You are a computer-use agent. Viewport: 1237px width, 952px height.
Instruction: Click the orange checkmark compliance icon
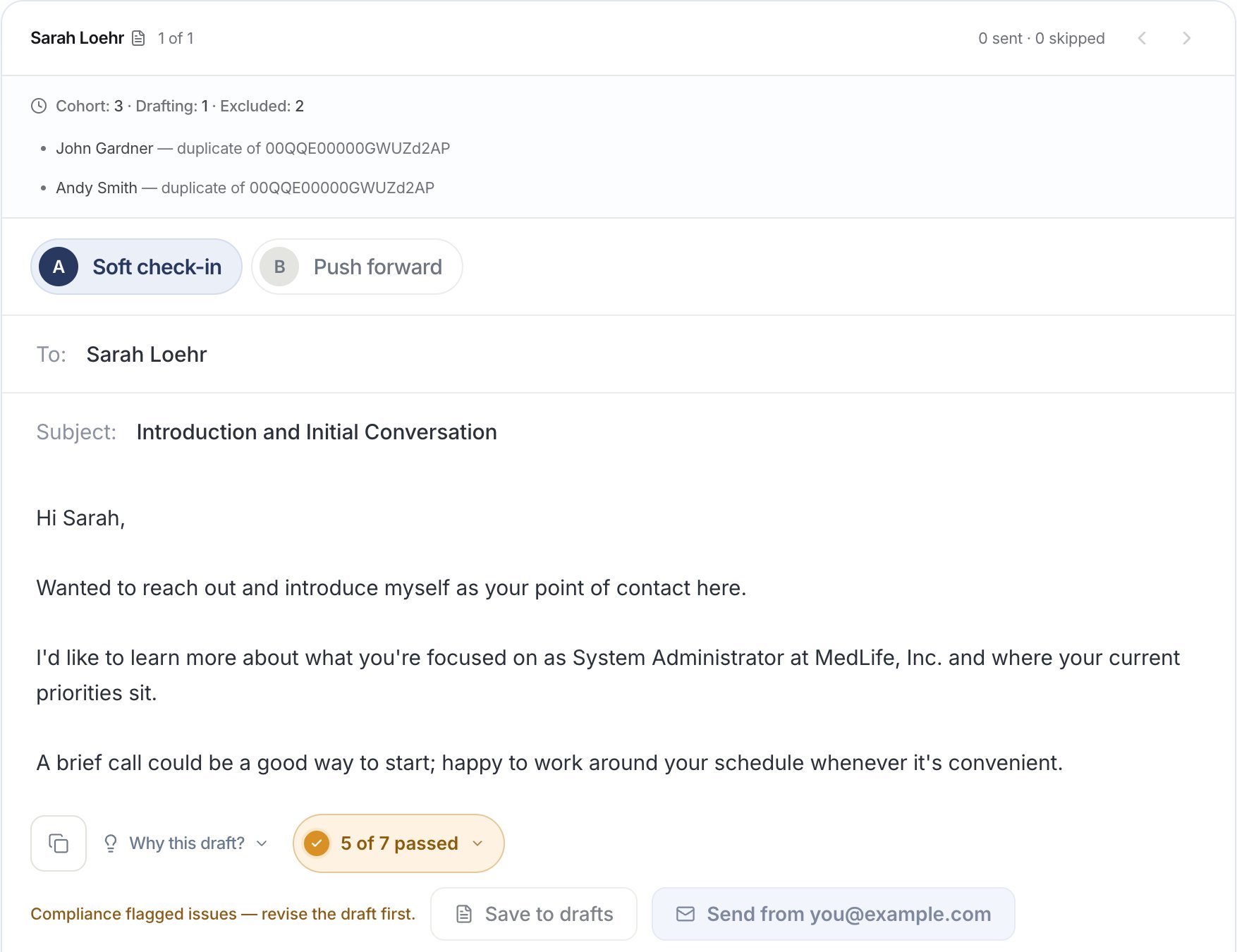[317, 843]
